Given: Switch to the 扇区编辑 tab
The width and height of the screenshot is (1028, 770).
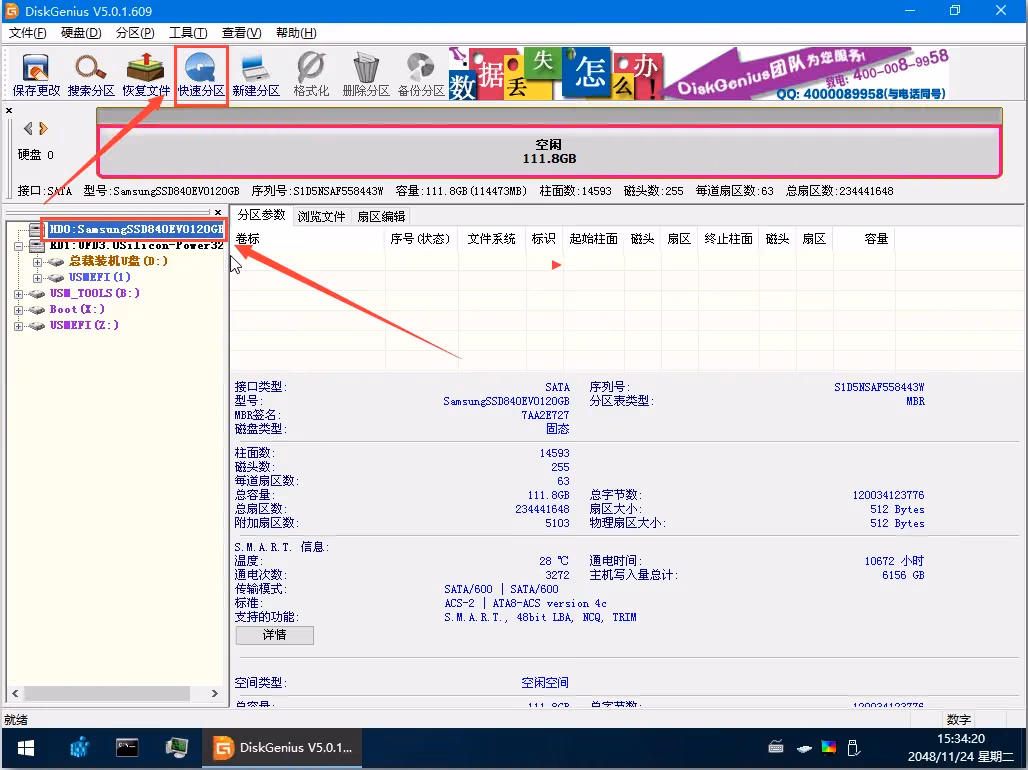Looking at the screenshot, I should pyautogui.click(x=381, y=216).
